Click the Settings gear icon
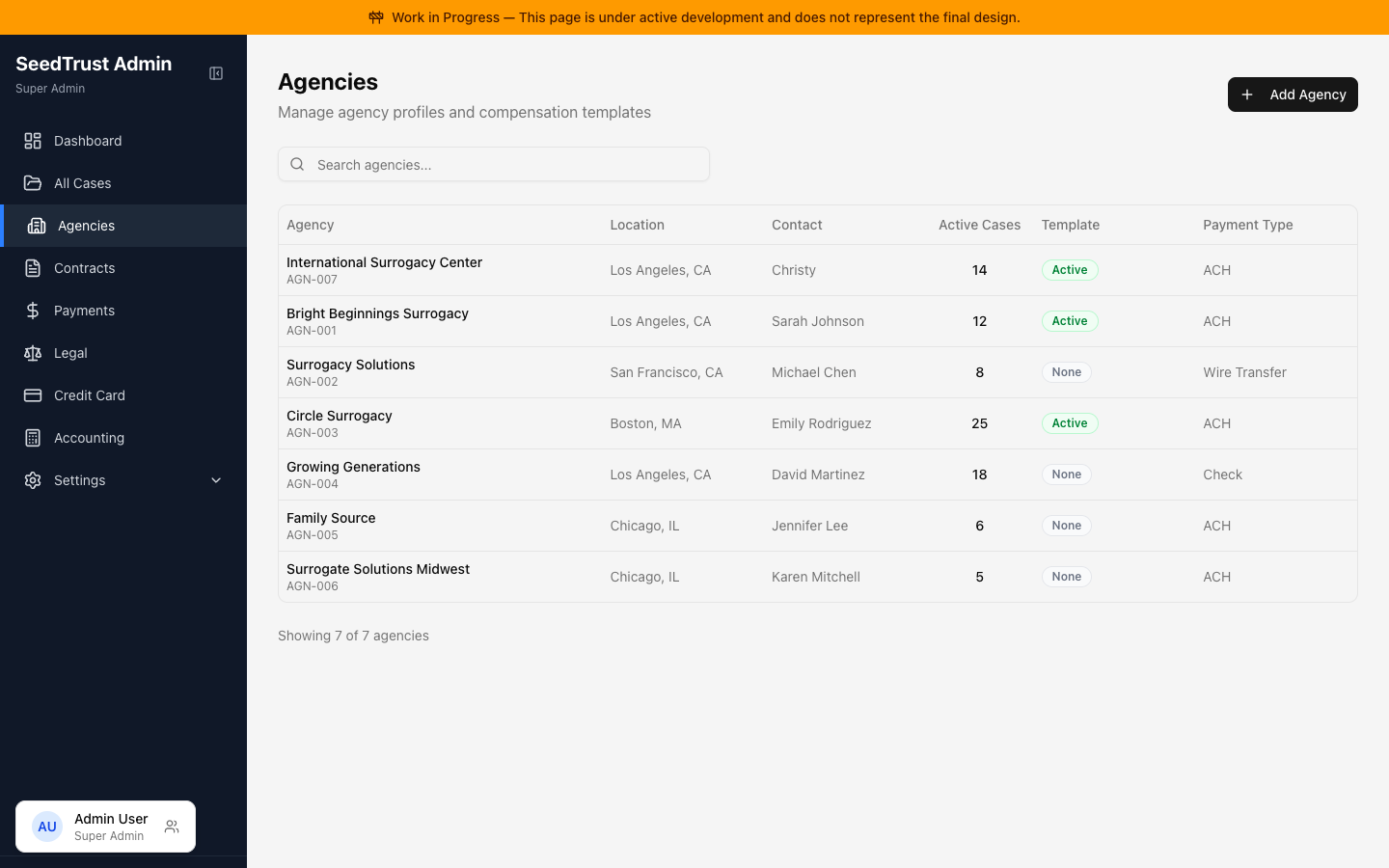The width and height of the screenshot is (1389, 868). [x=33, y=480]
